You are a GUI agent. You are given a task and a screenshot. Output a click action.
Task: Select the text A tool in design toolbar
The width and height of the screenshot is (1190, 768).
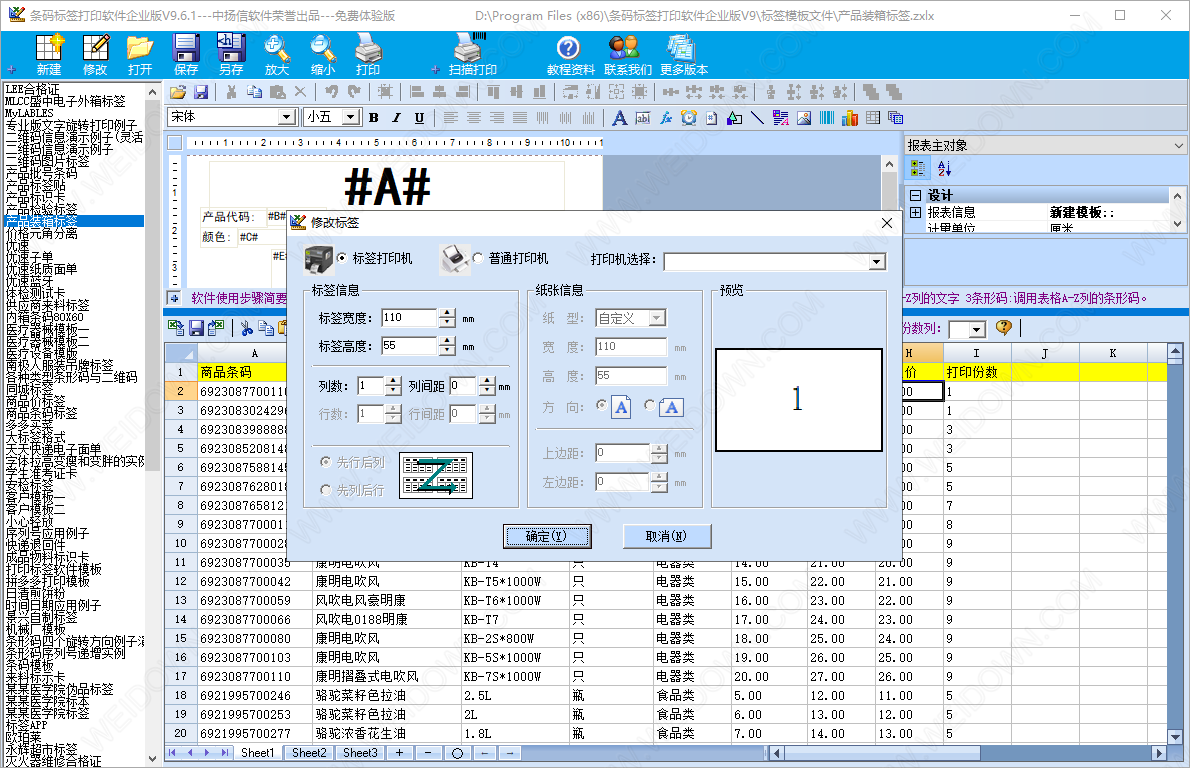click(619, 118)
